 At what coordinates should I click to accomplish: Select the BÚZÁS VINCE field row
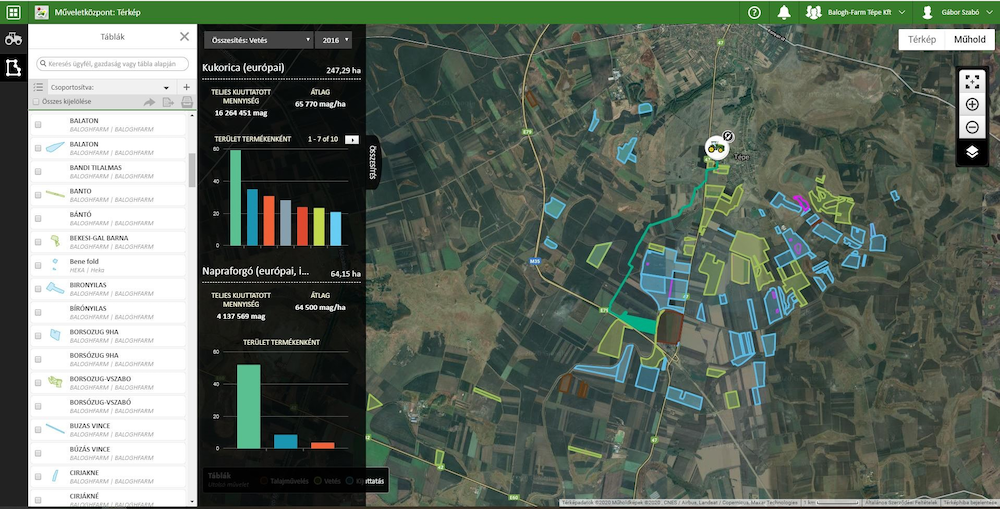tap(108, 454)
